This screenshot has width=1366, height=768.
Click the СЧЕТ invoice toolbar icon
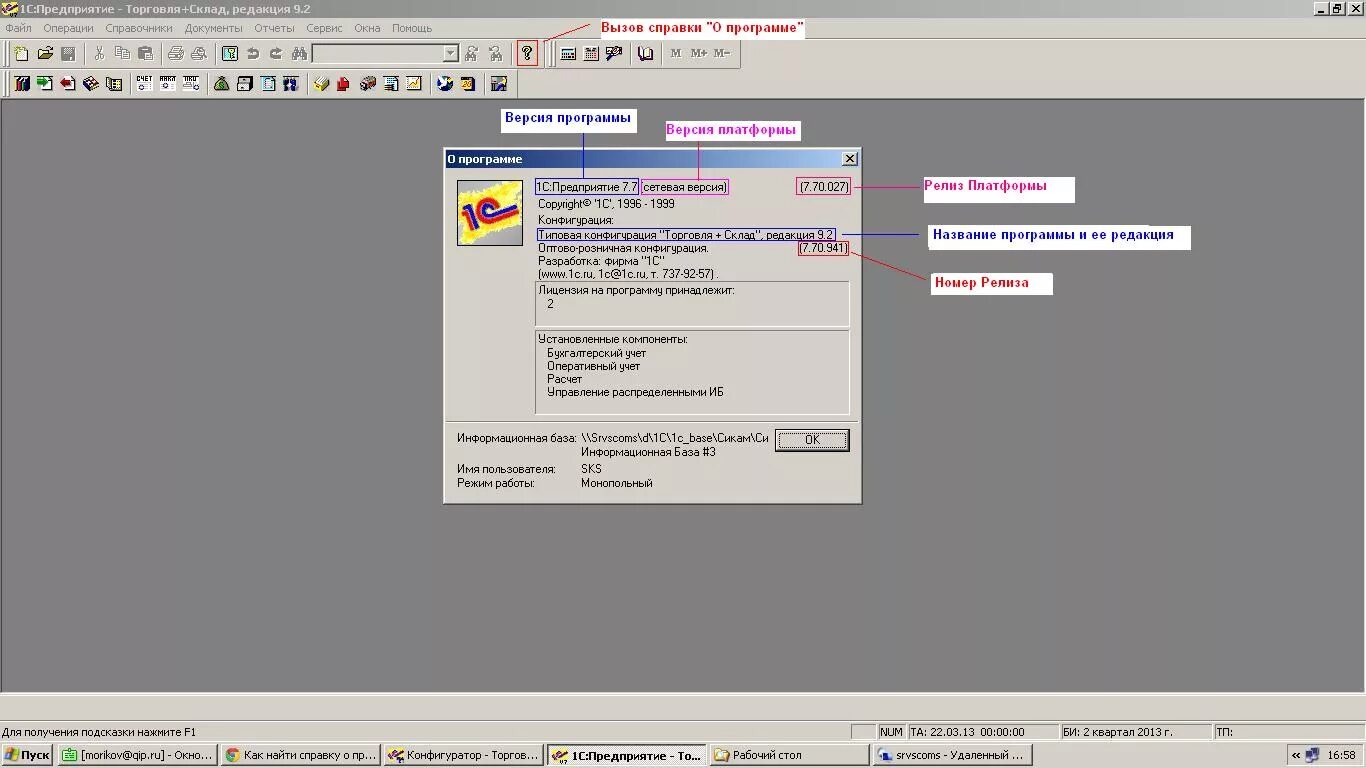click(x=145, y=84)
